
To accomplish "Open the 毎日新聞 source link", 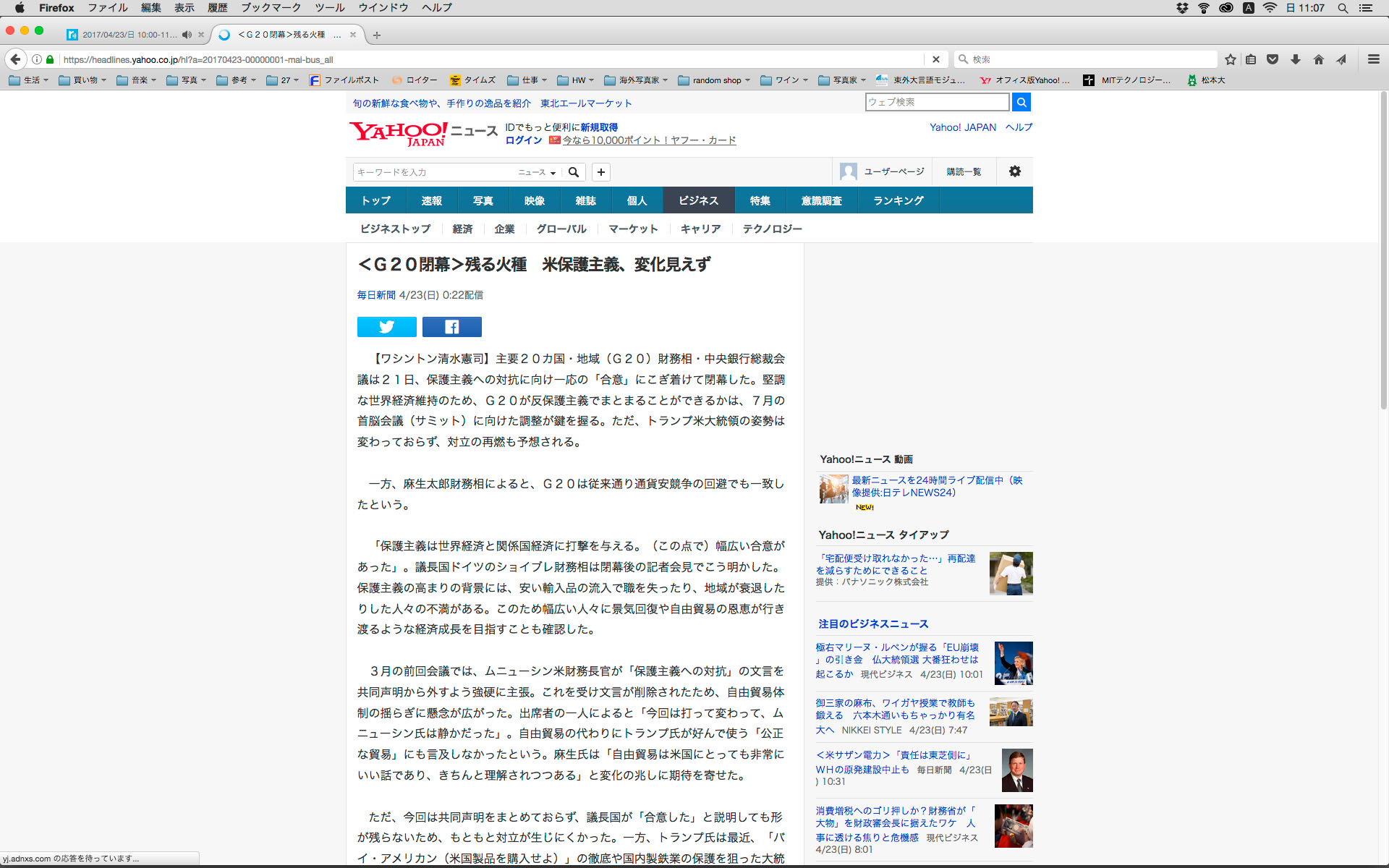I will click(x=376, y=295).
